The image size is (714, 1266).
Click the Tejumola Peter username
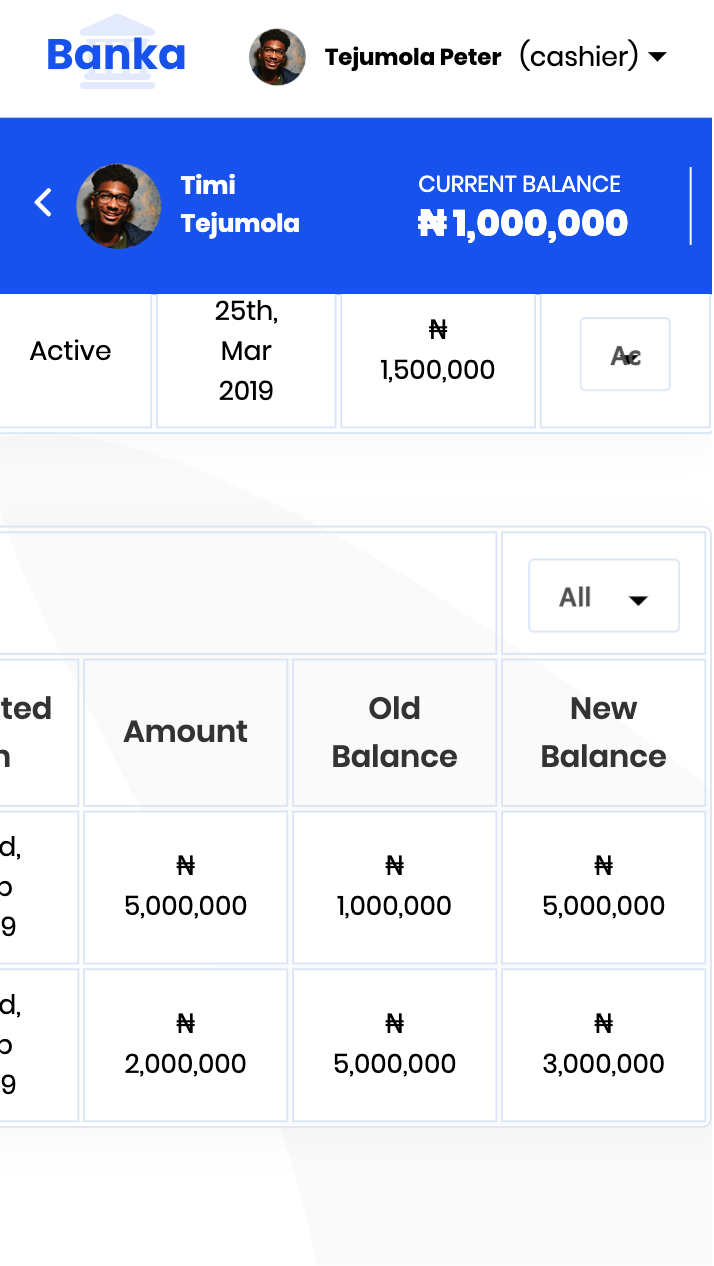click(x=413, y=57)
